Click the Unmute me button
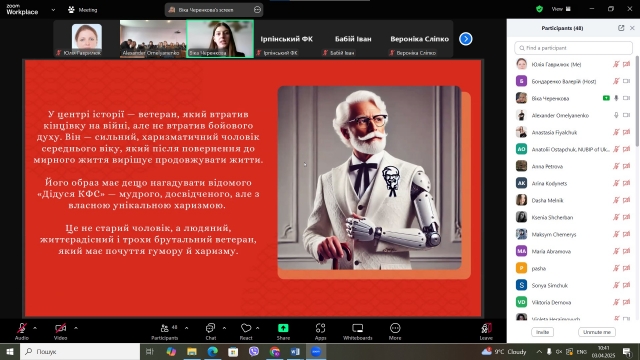The image size is (640, 360). (x=597, y=332)
